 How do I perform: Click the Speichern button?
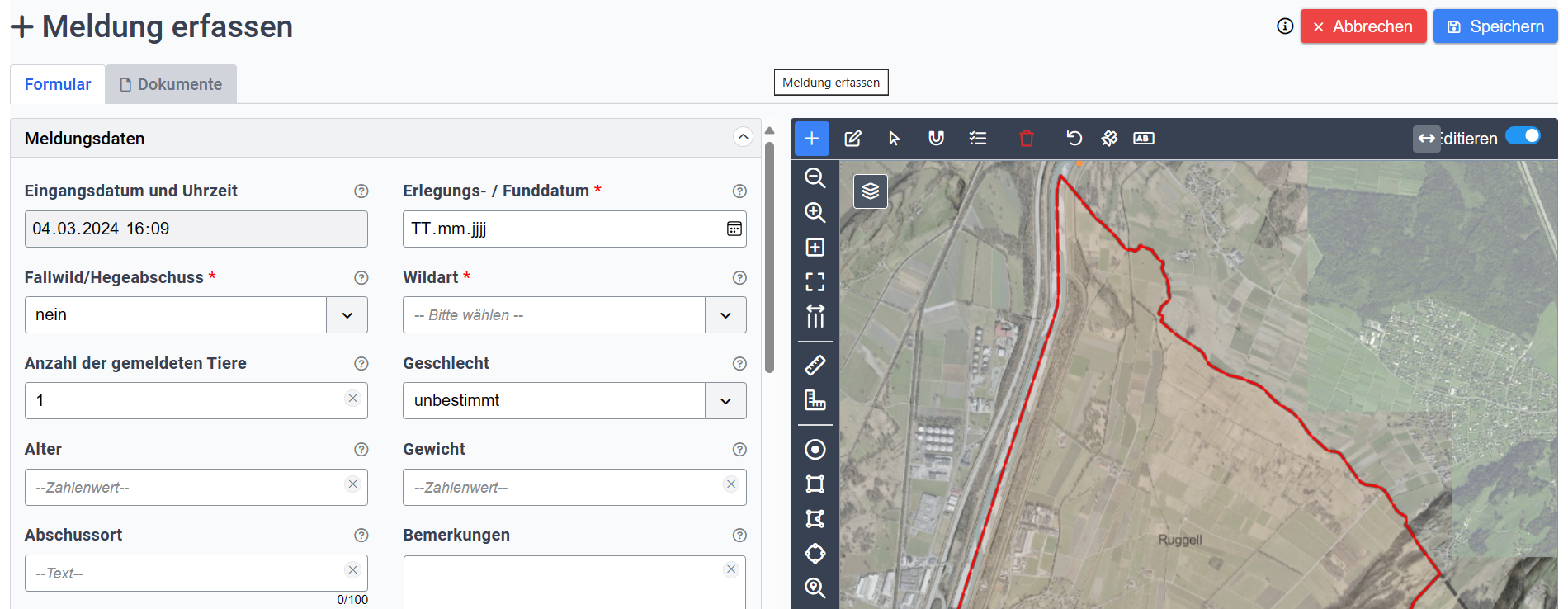click(1495, 26)
